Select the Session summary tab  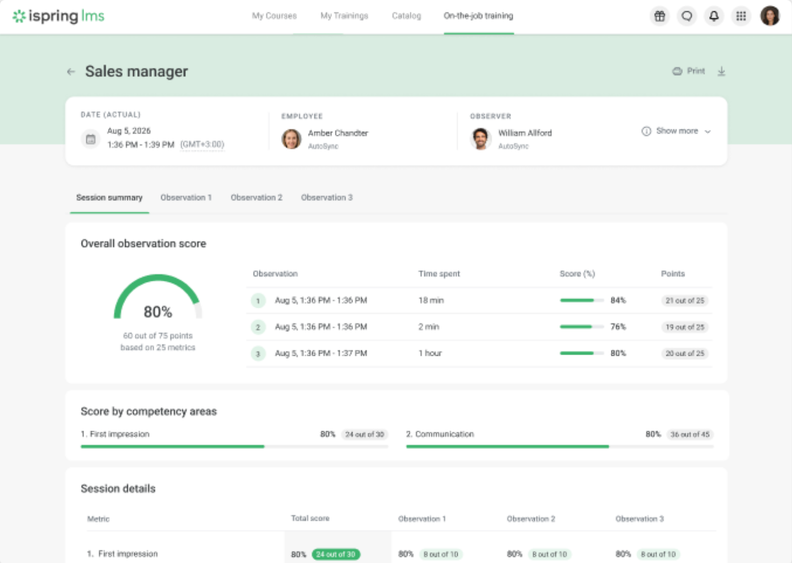(x=109, y=197)
